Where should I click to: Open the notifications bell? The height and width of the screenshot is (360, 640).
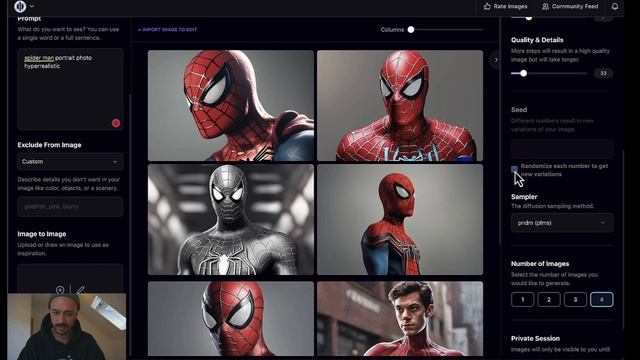coord(615,6)
